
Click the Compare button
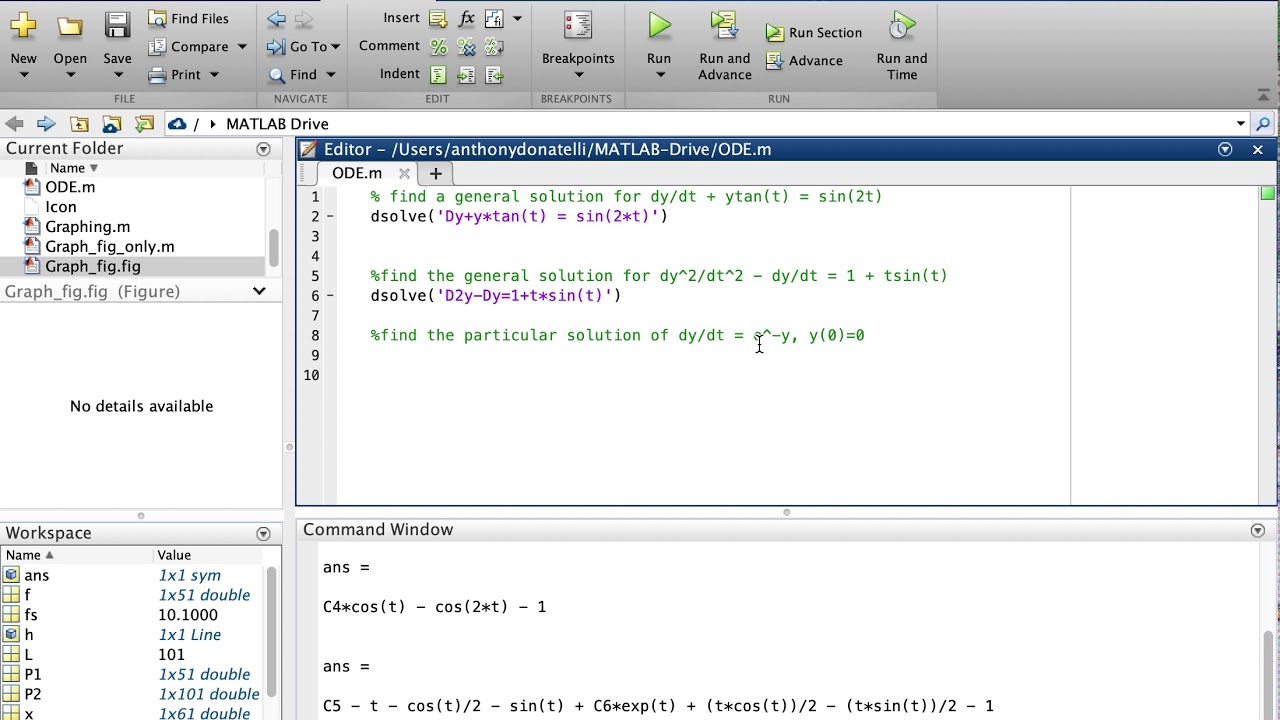(189, 46)
